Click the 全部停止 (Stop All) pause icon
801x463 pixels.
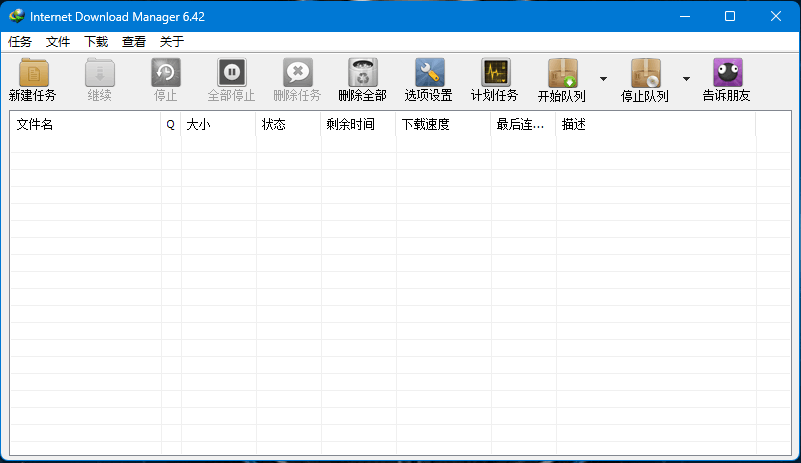[x=231, y=73]
